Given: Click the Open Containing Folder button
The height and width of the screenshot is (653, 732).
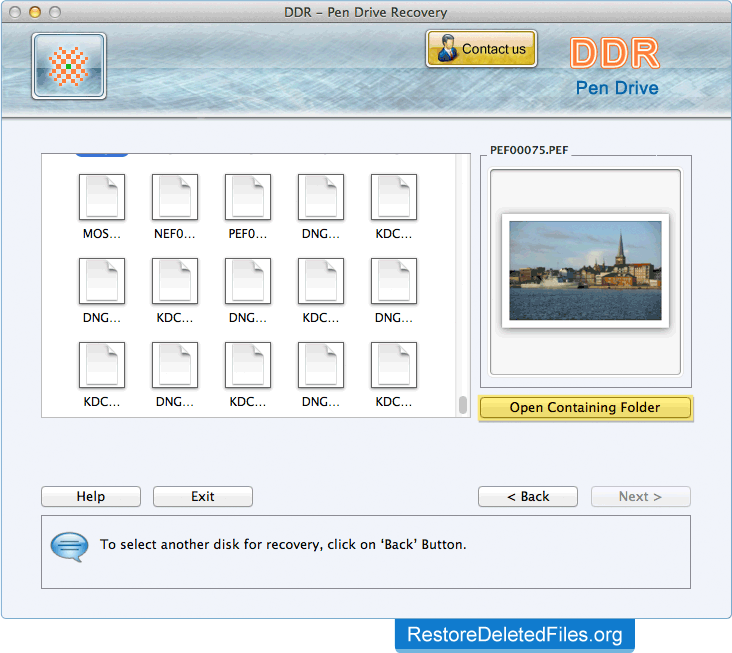Looking at the screenshot, I should [585, 407].
